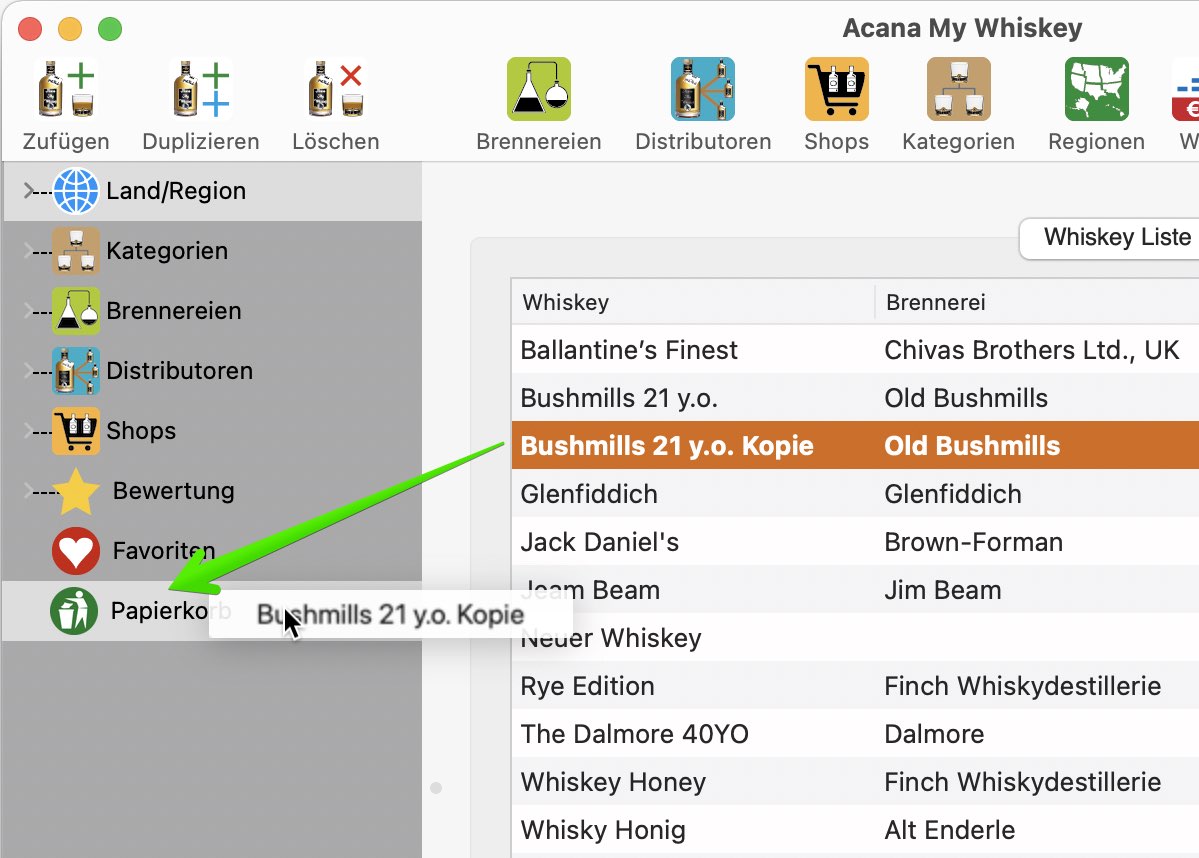The image size is (1199, 858).
Task: Open Kategorien from the toolbar
Action: point(958,89)
